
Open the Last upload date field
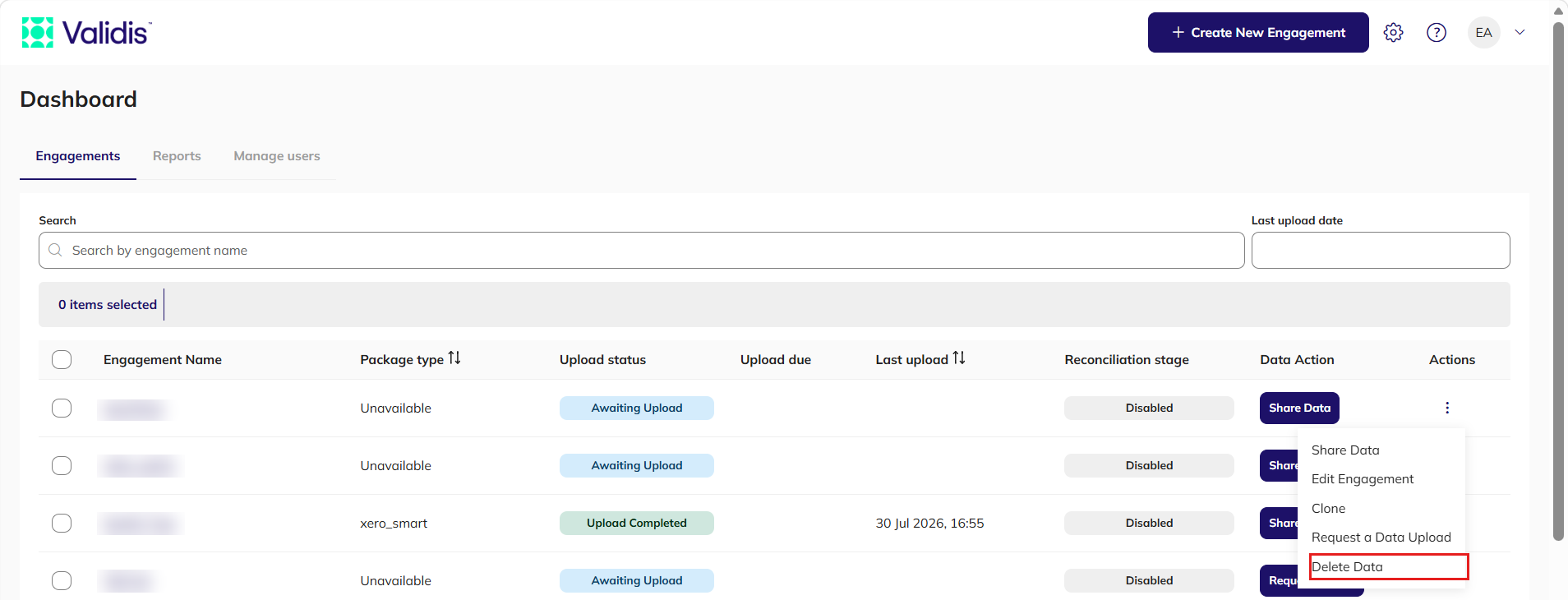[1381, 250]
